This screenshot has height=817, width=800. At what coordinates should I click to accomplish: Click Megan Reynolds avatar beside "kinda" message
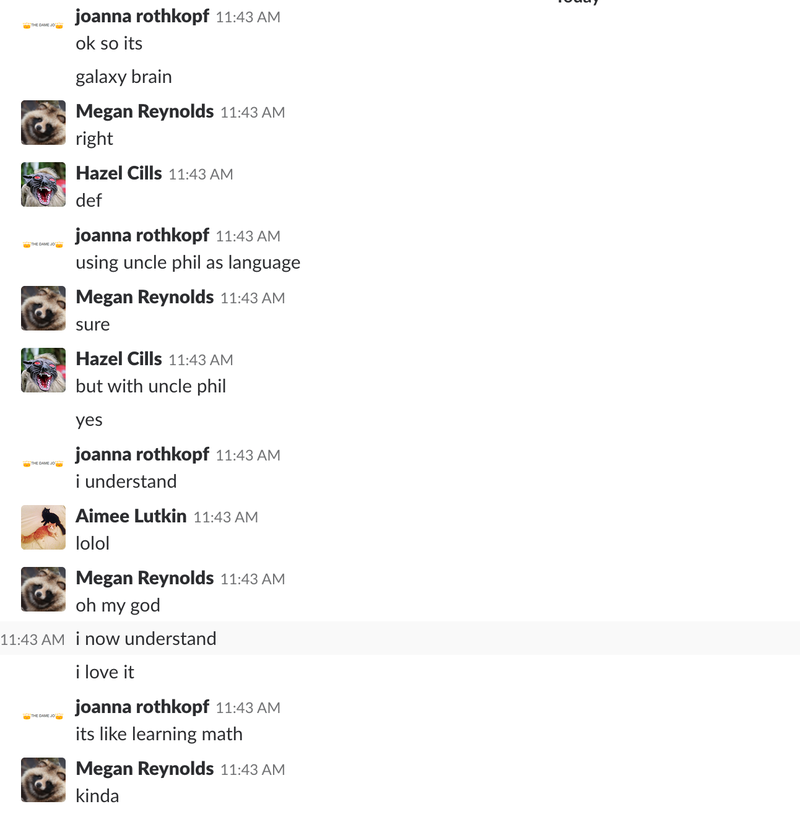coord(43,780)
